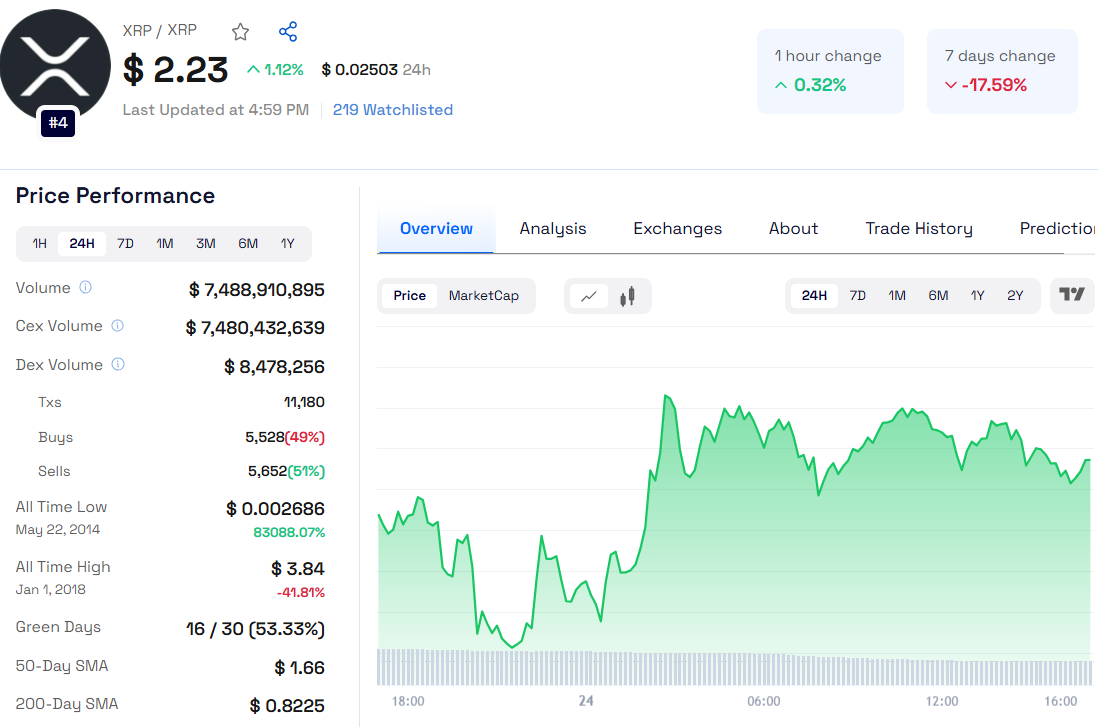Image resolution: width=1098 pixels, height=727 pixels.
Task: Open the Overview tab
Action: (436, 229)
